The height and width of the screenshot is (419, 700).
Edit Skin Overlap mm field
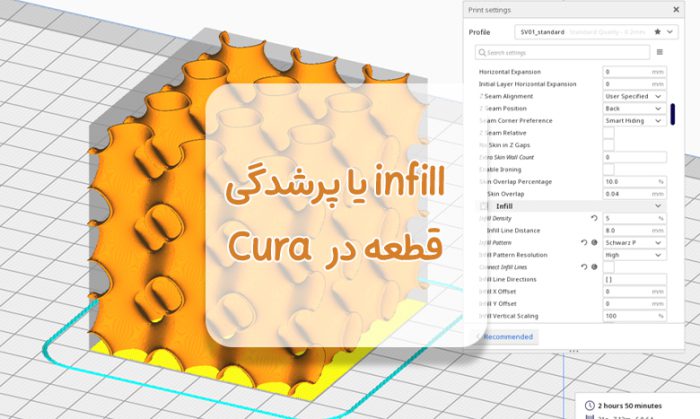[x=634, y=194]
